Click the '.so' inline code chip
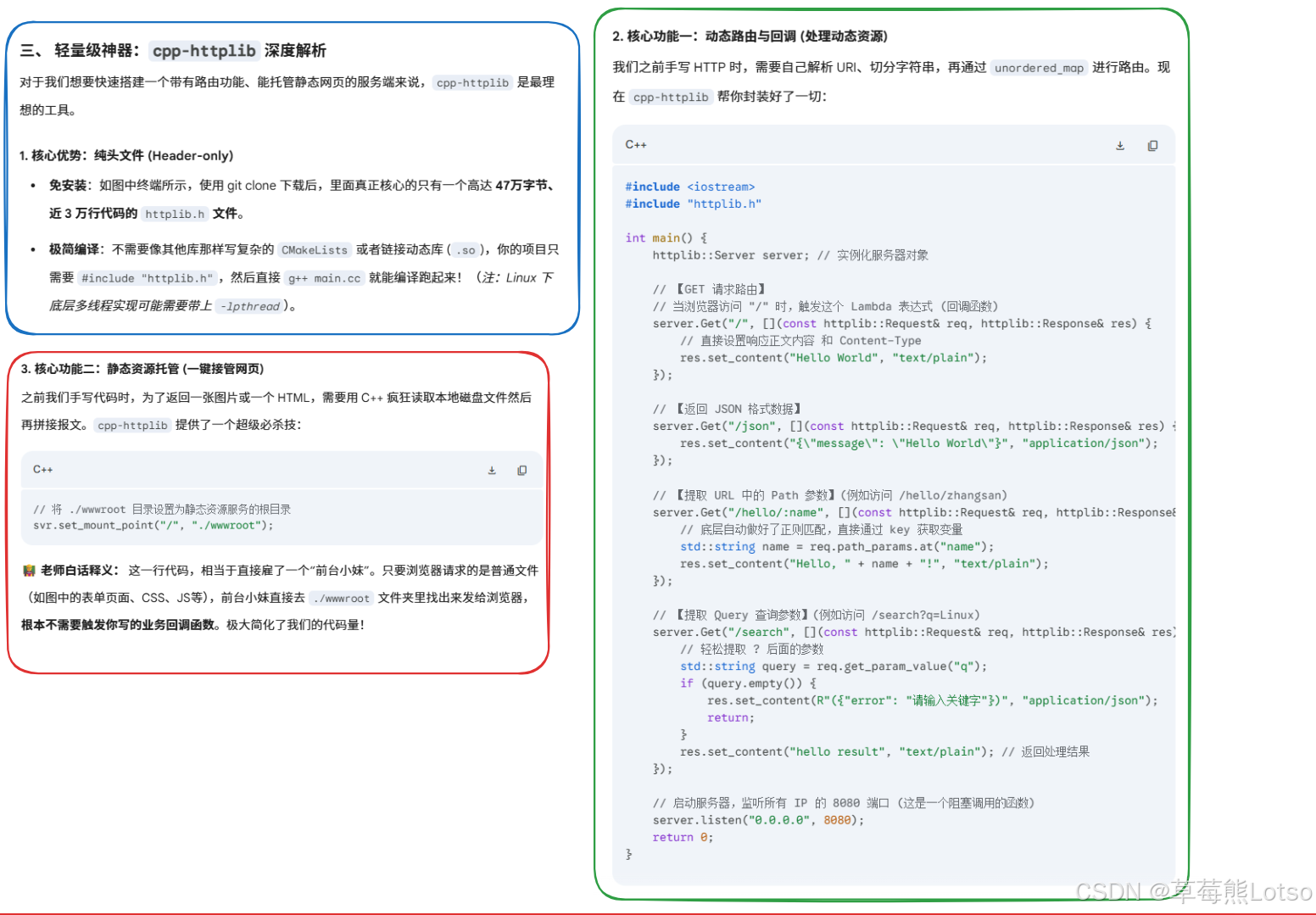Image resolution: width=1316 pixels, height=915 pixels. pos(466,250)
